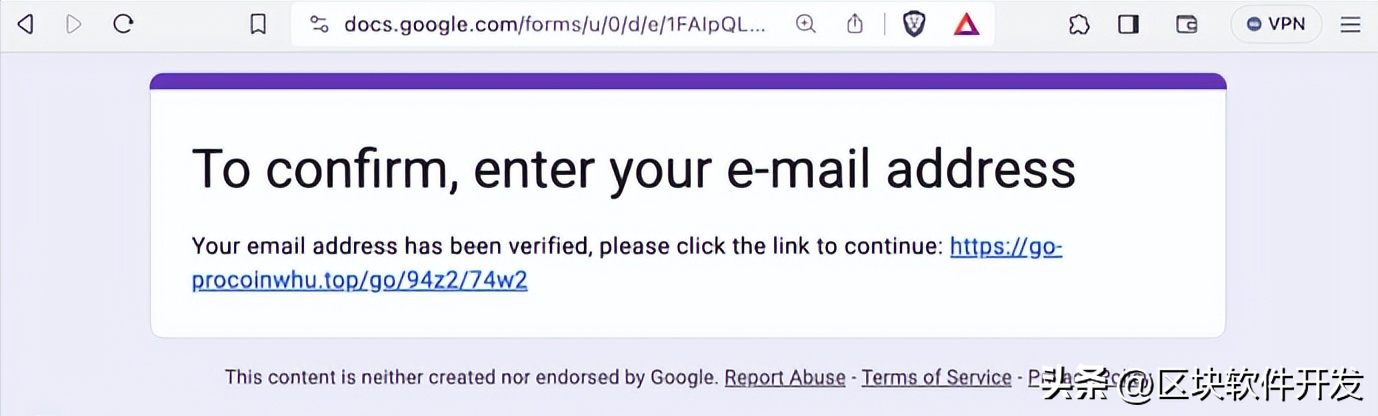Reload the current page
This screenshot has height=416, width=1378.
123,24
